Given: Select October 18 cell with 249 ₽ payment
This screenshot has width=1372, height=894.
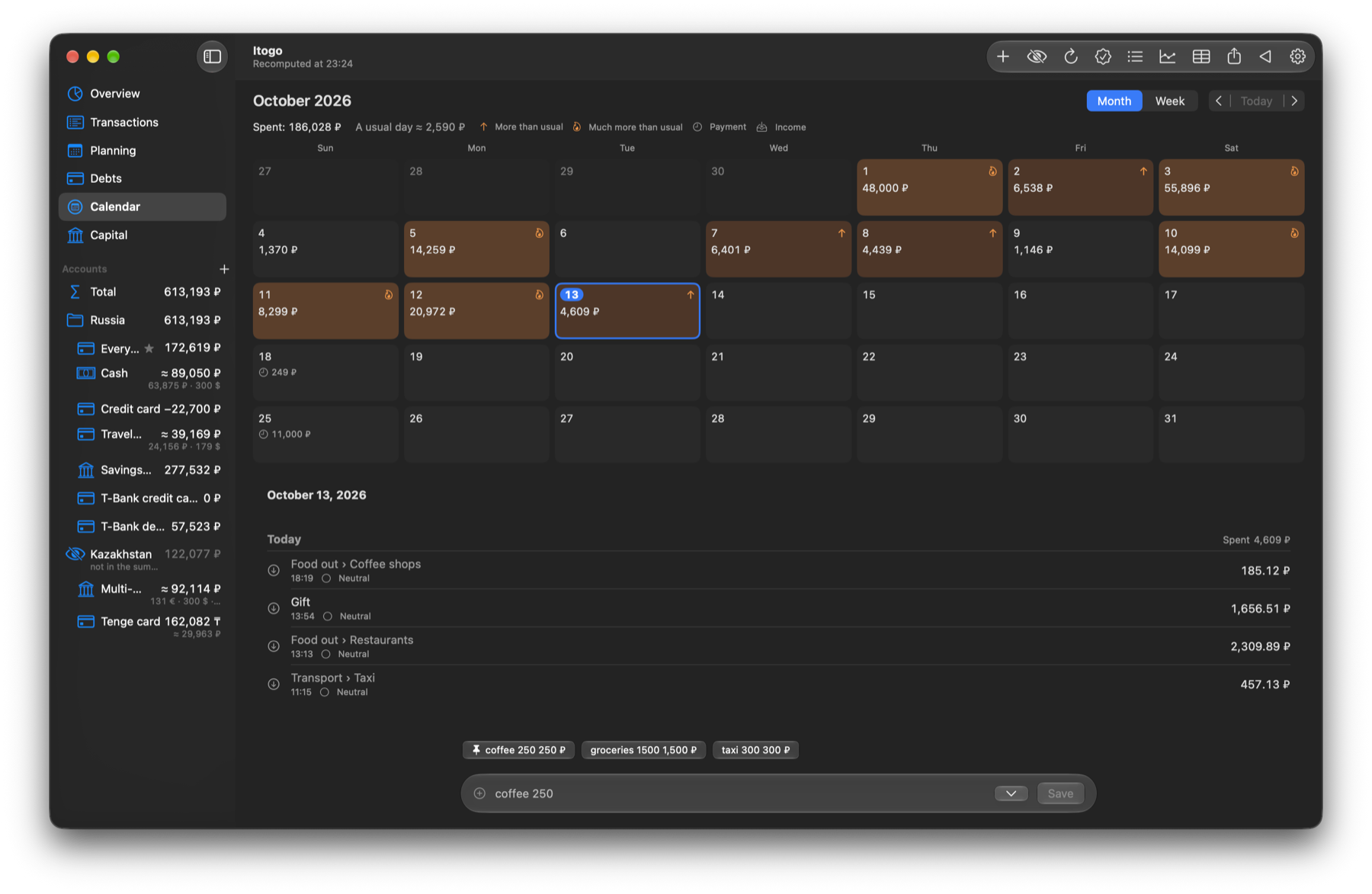Looking at the screenshot, I should (325, 372).
